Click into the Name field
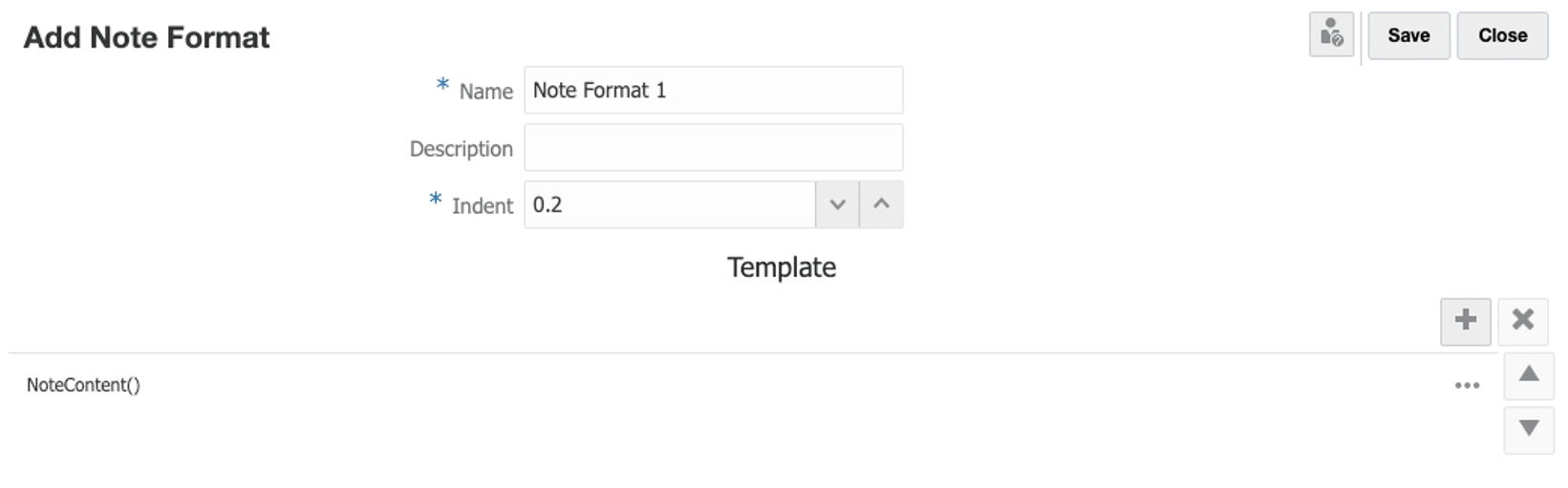Image resolution: width=1568 pixels, height=488 pixels. point(713,91)
